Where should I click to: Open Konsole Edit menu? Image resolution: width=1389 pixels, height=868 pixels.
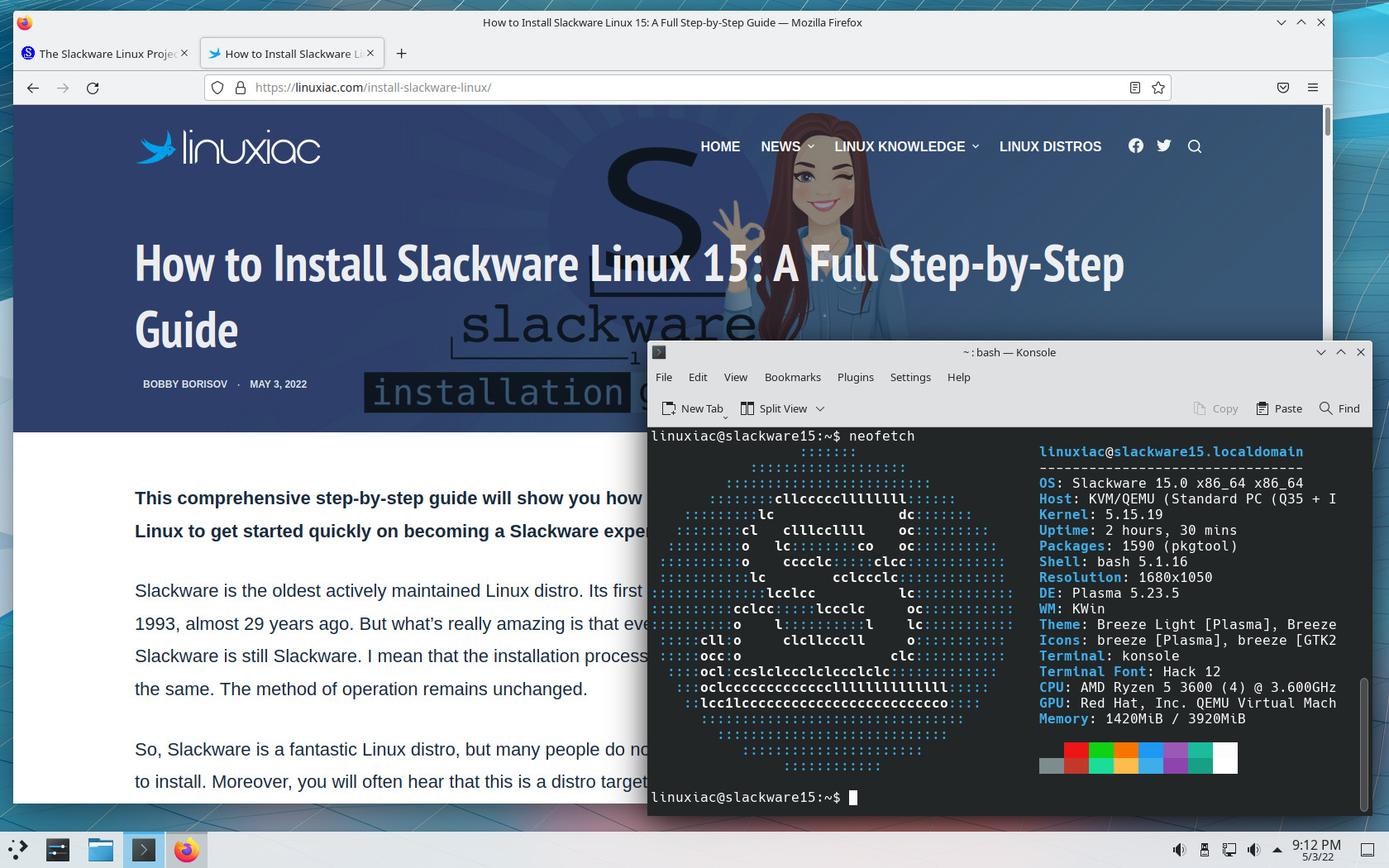tap(698, 377)
